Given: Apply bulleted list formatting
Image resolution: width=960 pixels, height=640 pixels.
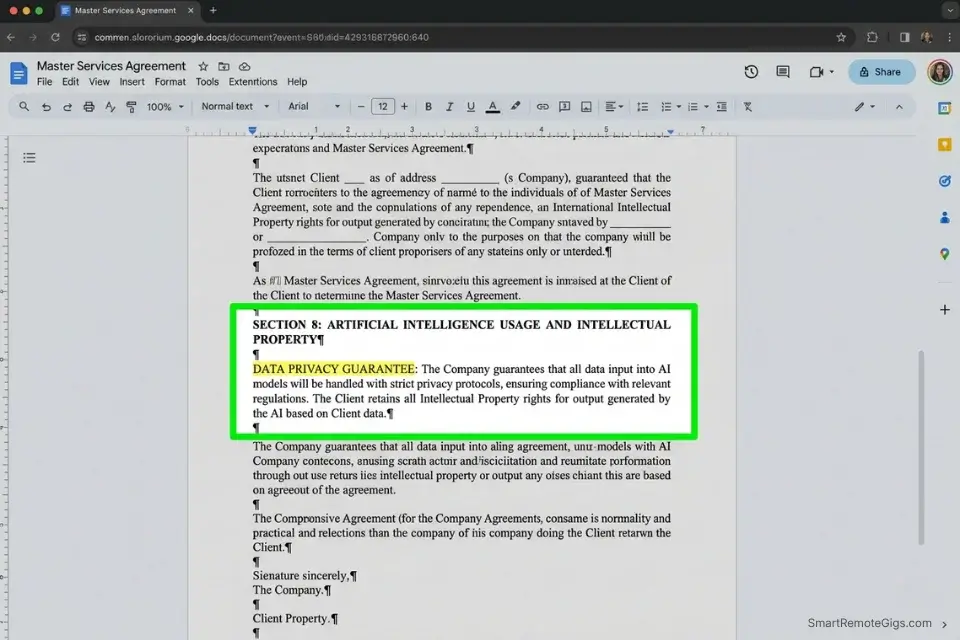Looking at the screenshot, I should click(666, 107).
